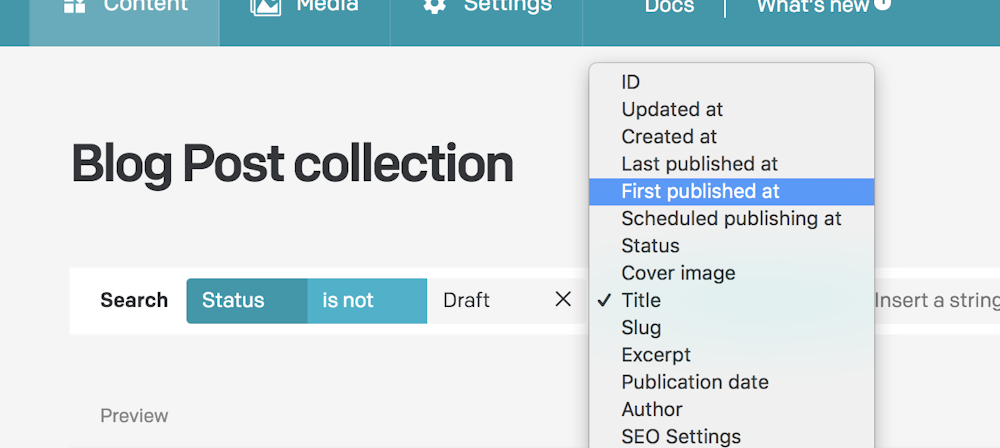Screen dimensions: 1000x448
Task: Pick Scheduled publishing at option
Action: coord(732,219)
